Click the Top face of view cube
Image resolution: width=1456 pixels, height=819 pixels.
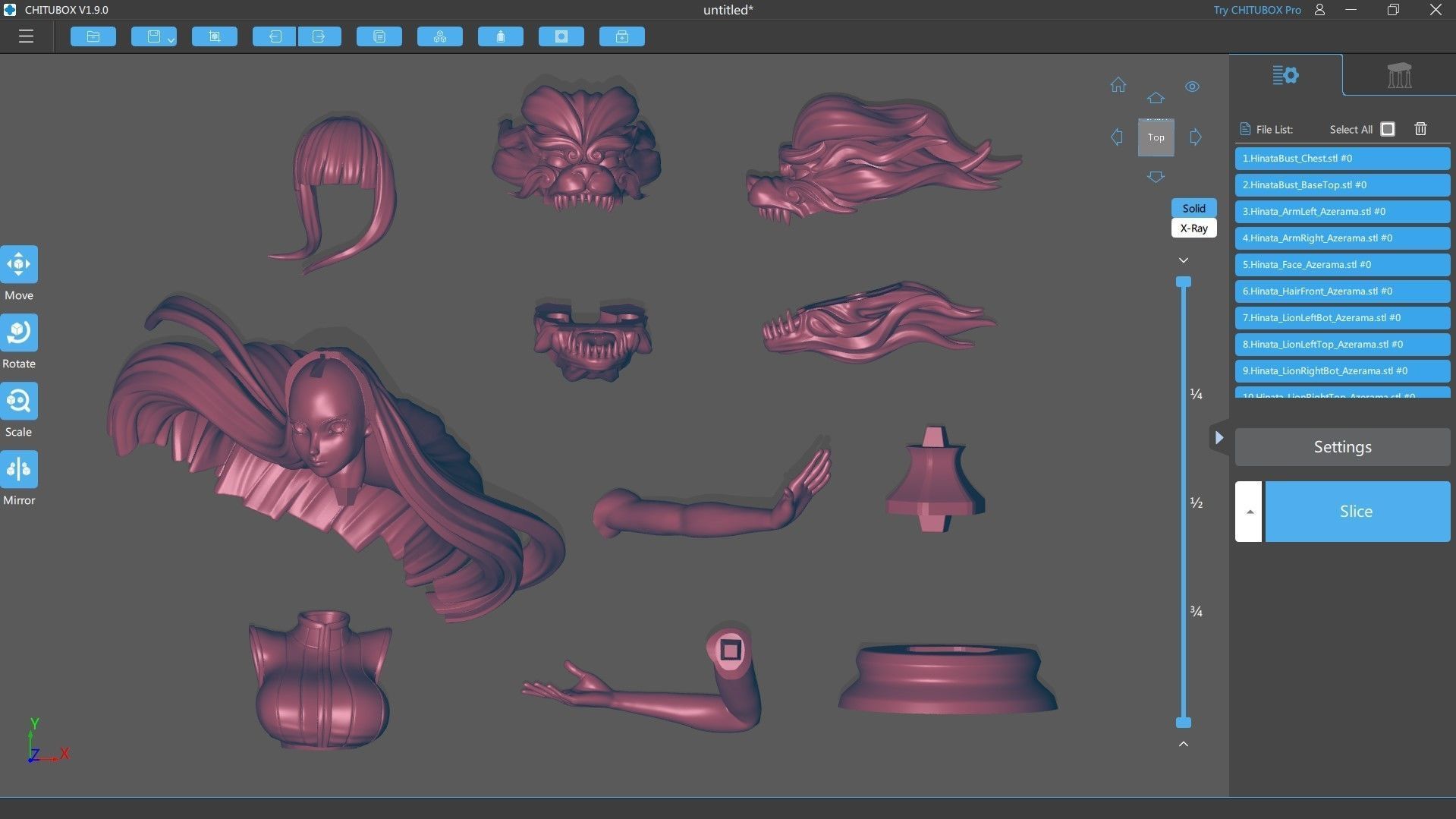[1156, 137]
